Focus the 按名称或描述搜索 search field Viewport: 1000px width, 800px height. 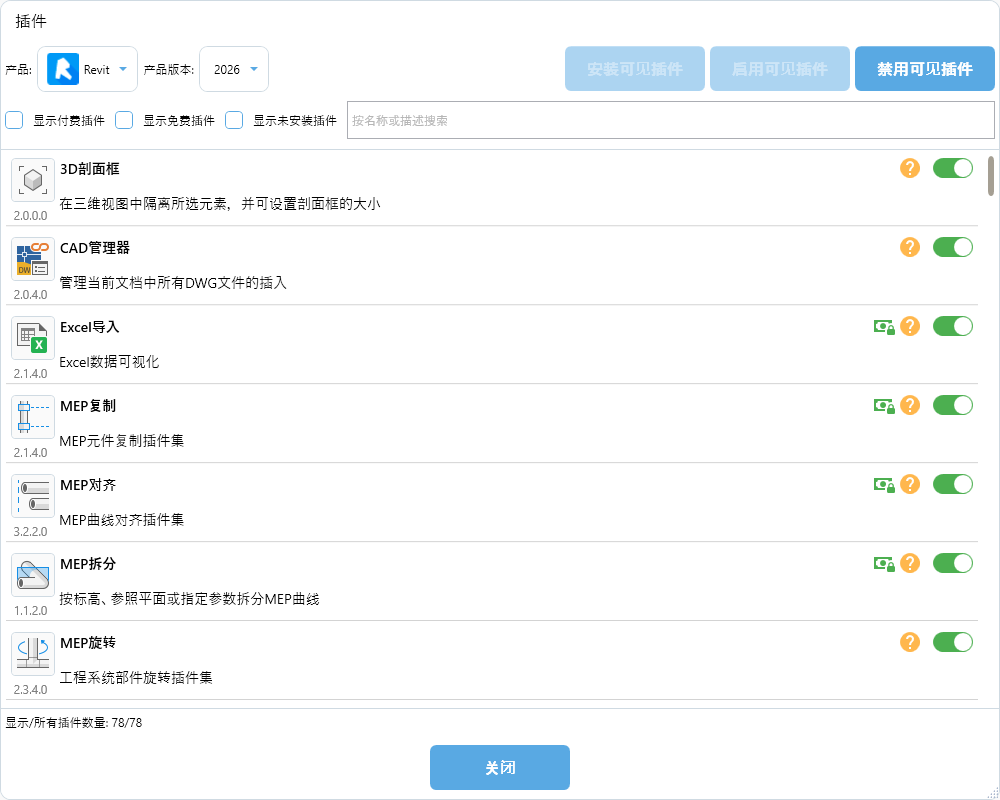(670, 120)
